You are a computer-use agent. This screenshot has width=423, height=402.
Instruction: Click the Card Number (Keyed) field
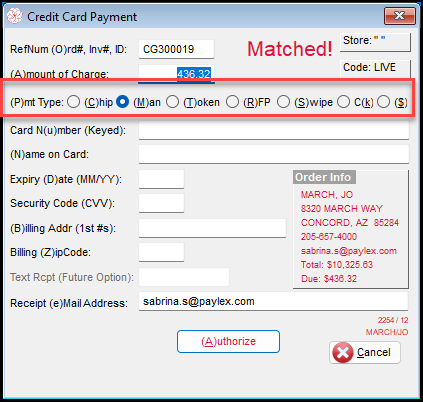(x=274, y=130)
